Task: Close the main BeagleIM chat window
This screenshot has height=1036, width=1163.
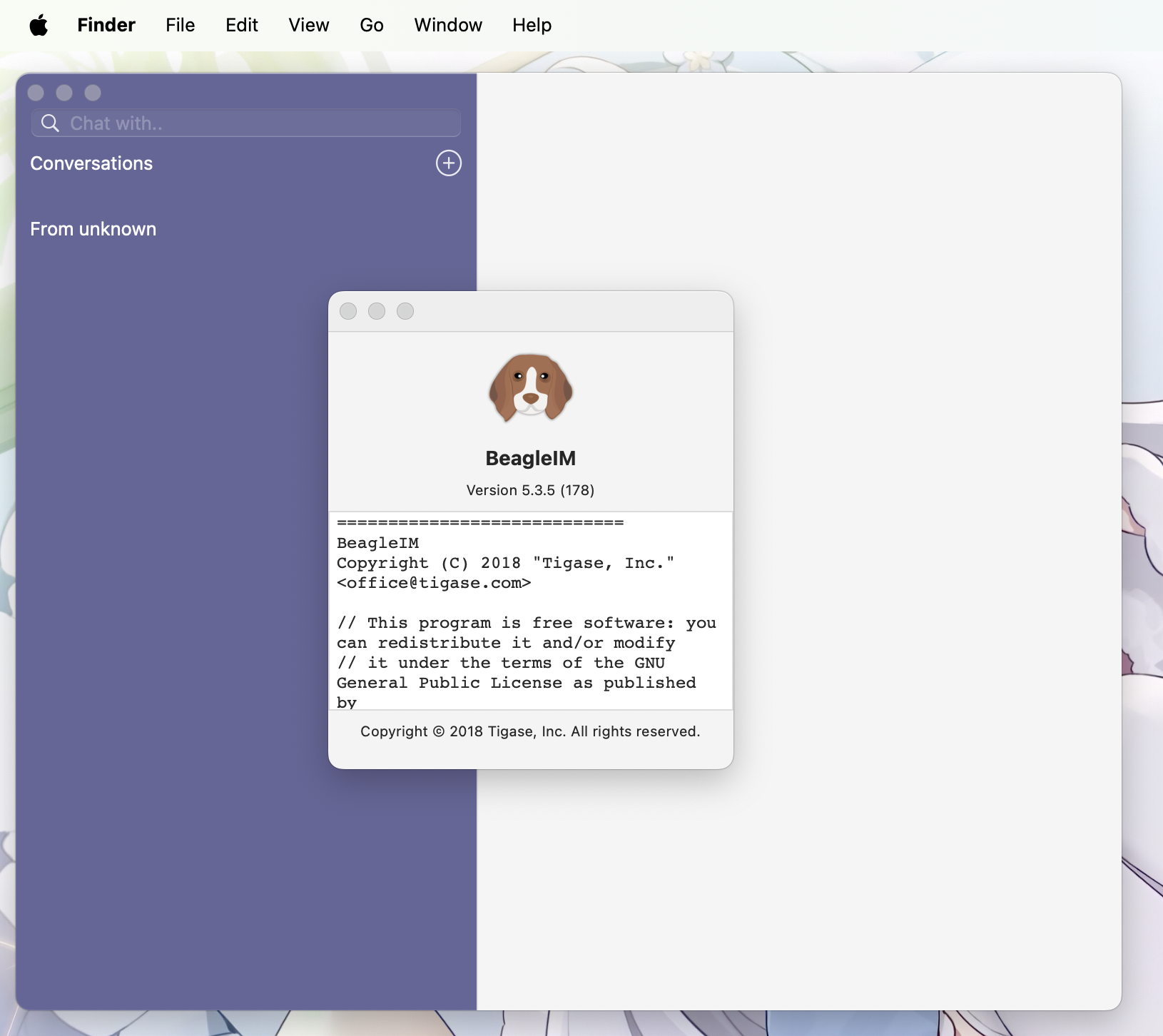Action: [36, 93]
